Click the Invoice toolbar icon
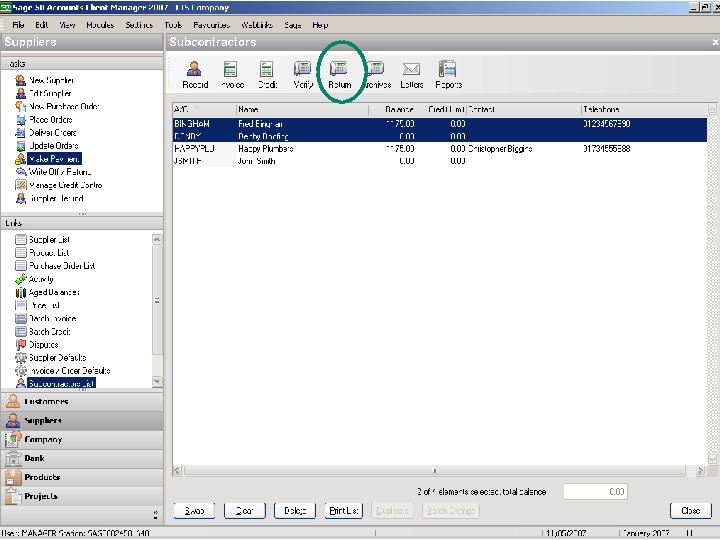 coord(232,75)
